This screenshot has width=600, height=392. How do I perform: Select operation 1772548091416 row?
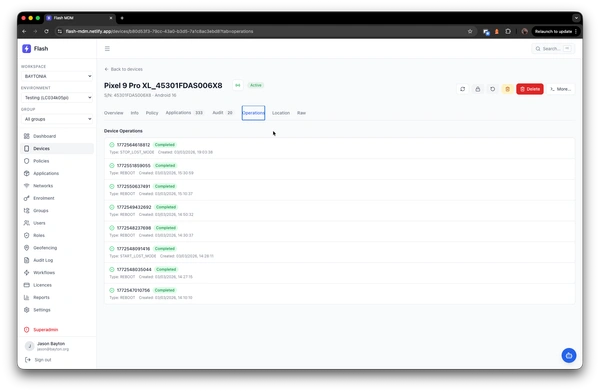[x=339, y=252]
